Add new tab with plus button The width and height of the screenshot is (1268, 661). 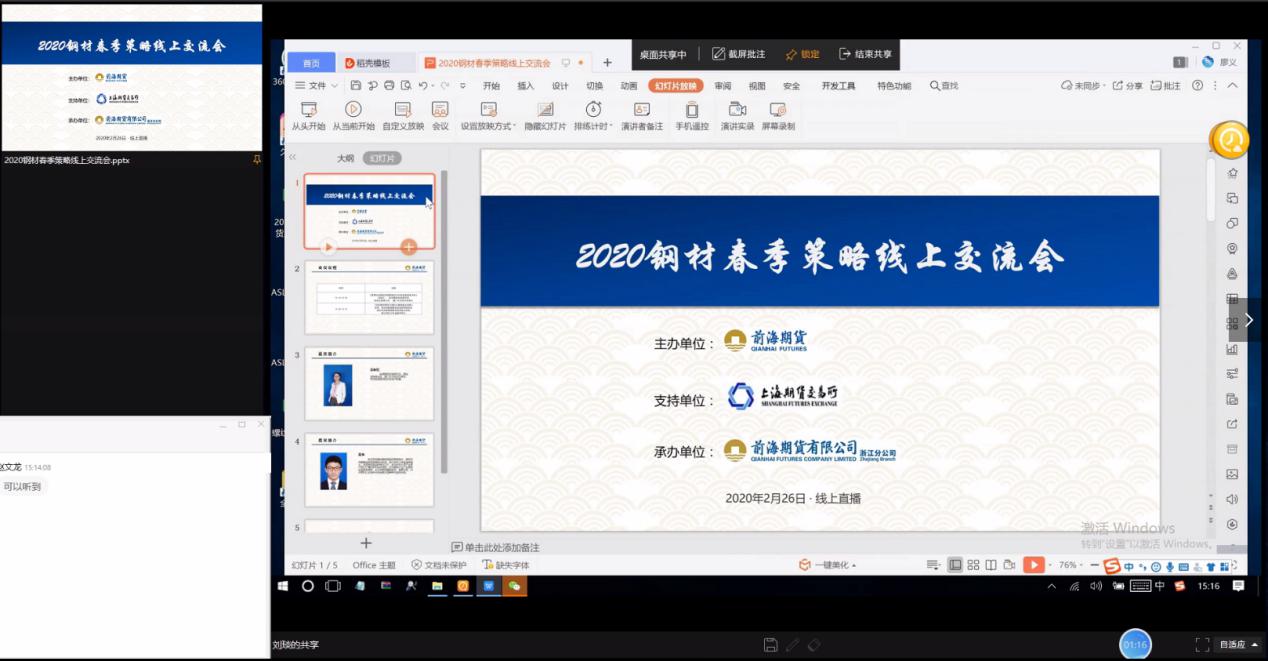[607, 63]
